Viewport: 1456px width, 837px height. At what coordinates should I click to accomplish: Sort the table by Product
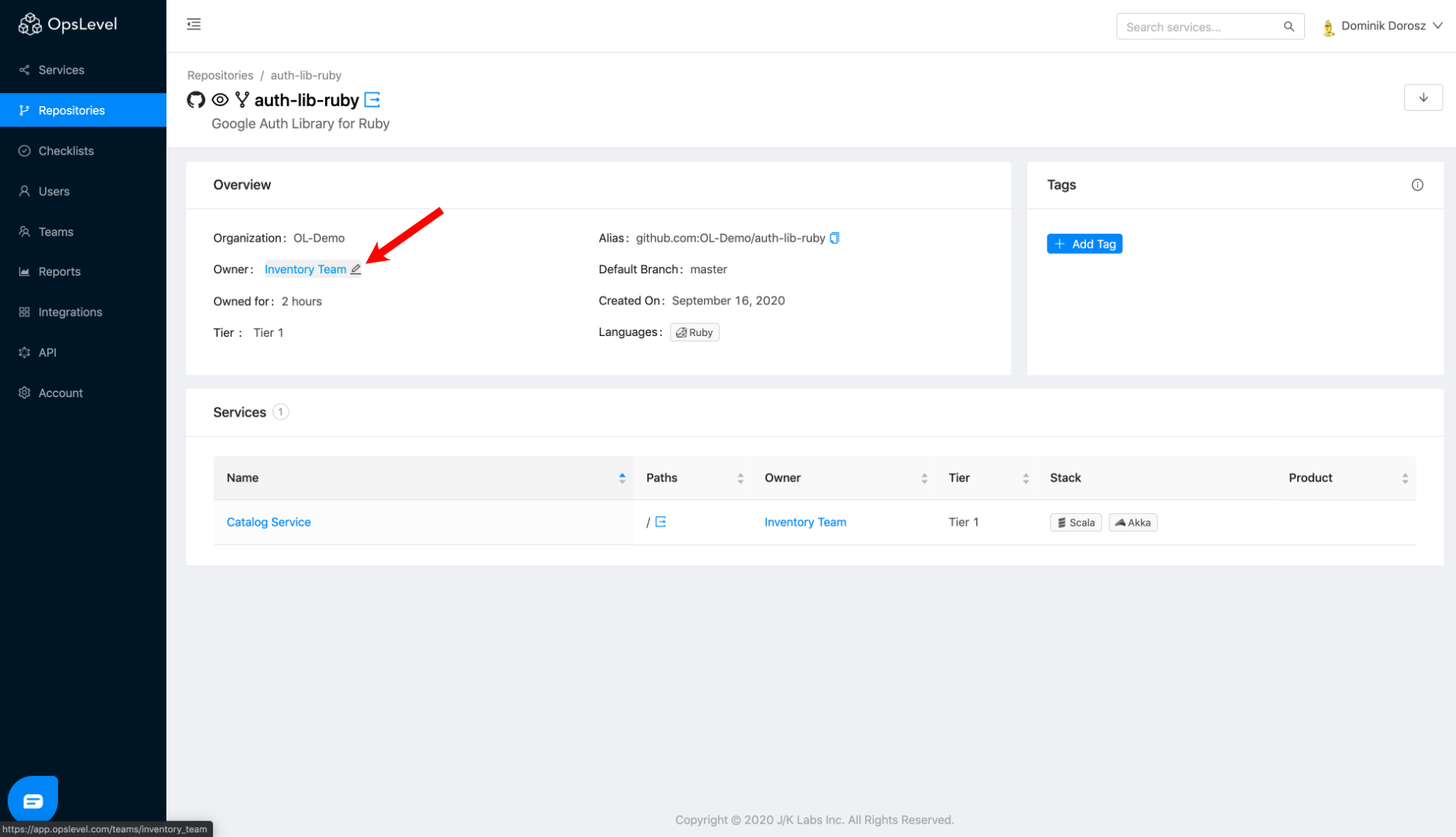point(1346,478)
